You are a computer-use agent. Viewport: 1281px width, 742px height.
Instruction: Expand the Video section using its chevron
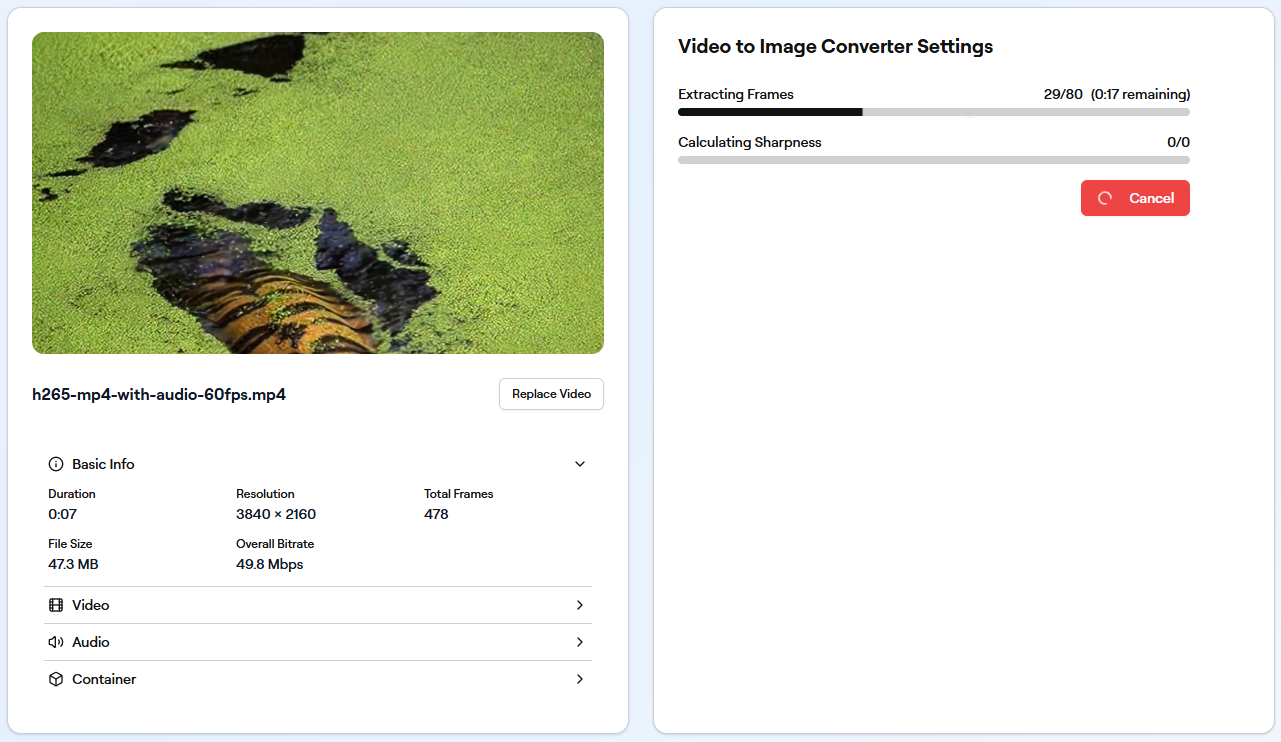[x=579, y=605]
